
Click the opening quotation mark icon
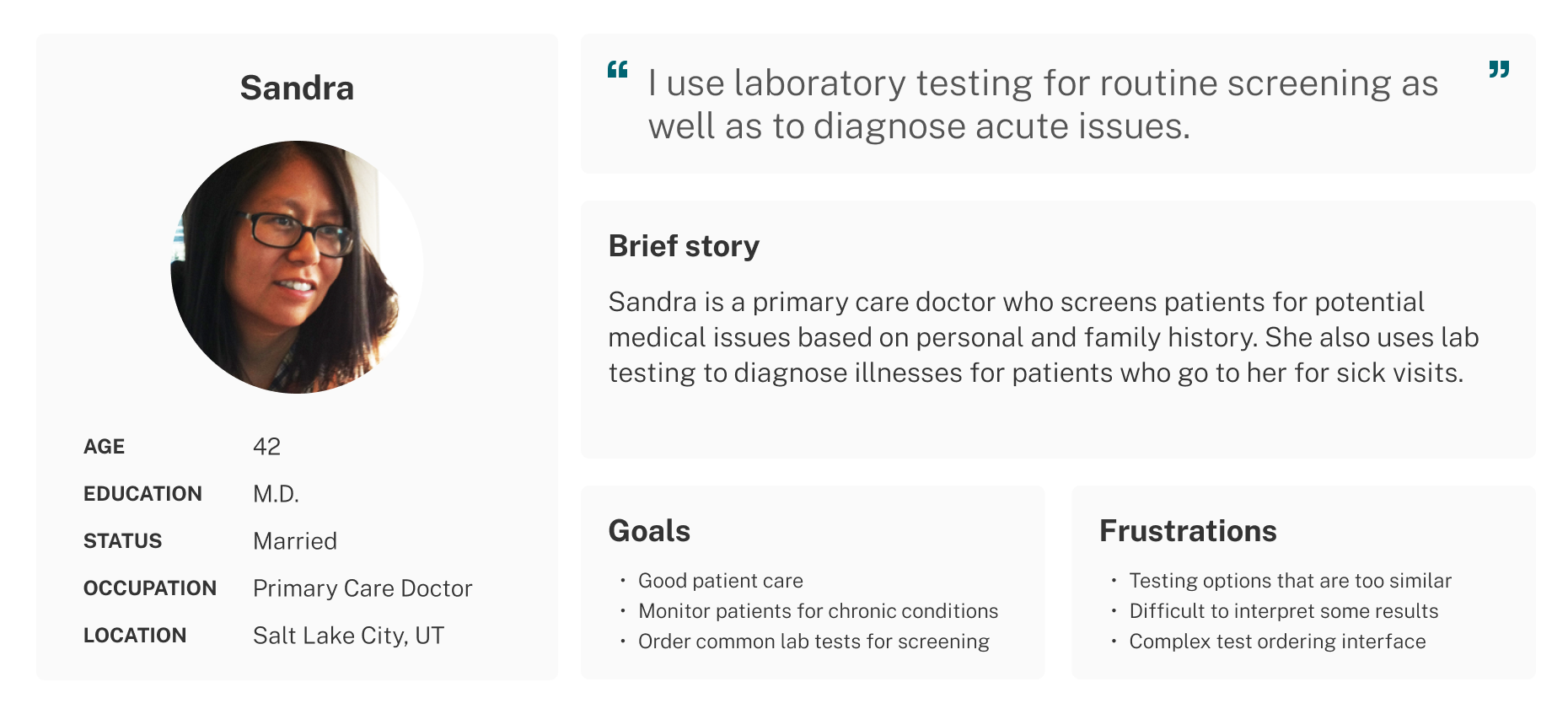click(618, 69)
